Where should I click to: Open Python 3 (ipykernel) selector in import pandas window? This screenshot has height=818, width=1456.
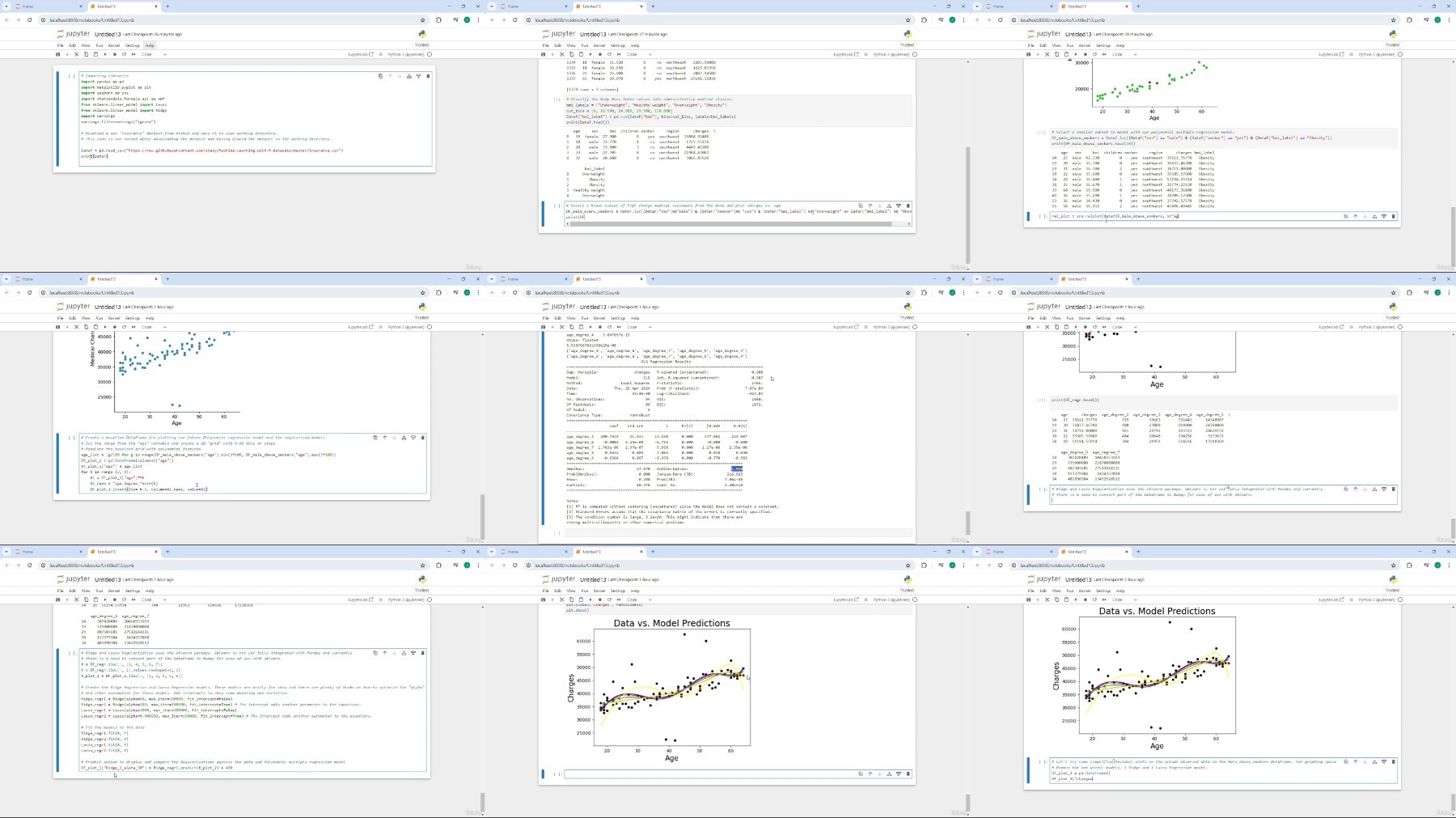(x=406, y=54)
